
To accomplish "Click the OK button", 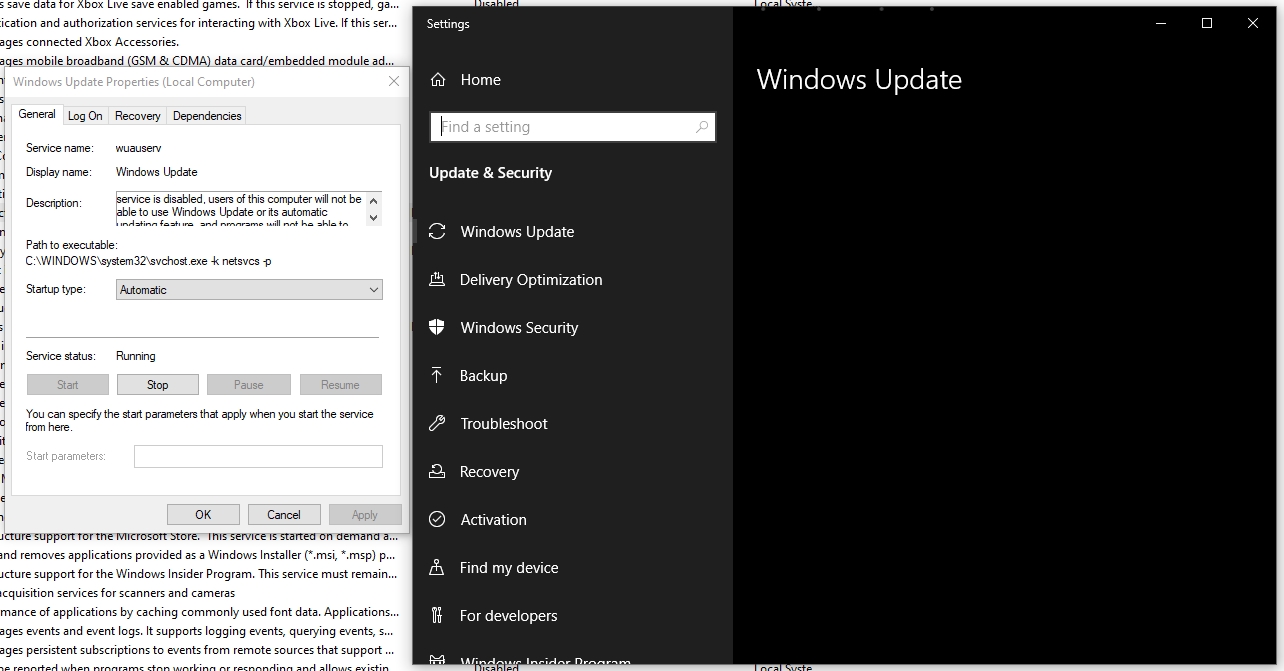I will tap(203, 515).
